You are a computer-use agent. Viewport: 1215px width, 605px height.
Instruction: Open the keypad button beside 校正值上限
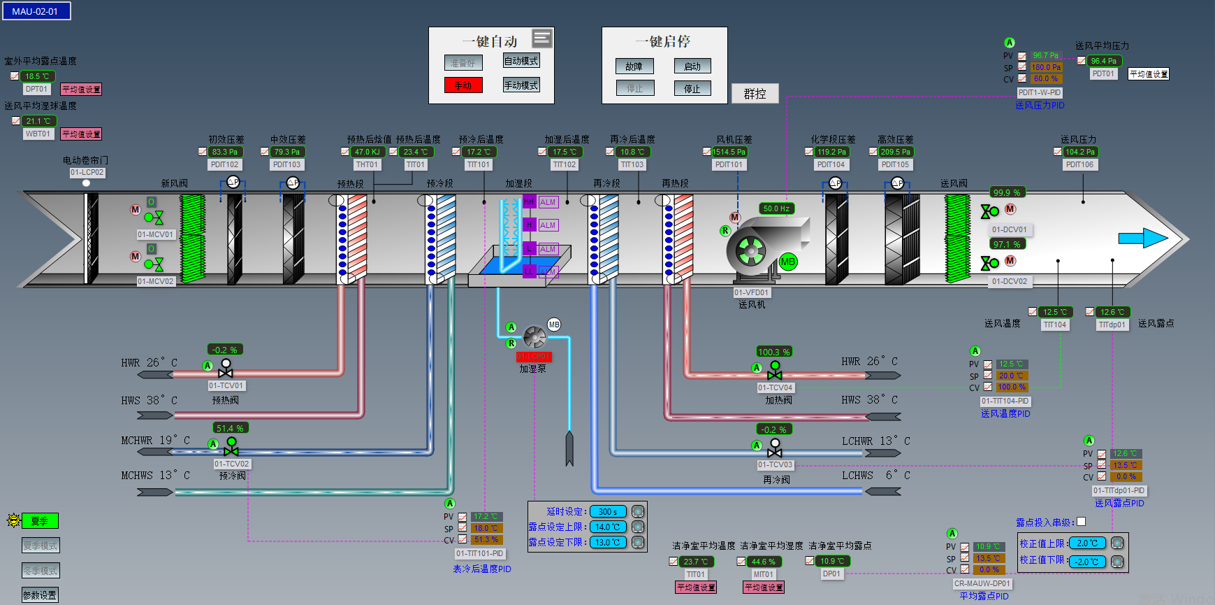coord(1117,543)
